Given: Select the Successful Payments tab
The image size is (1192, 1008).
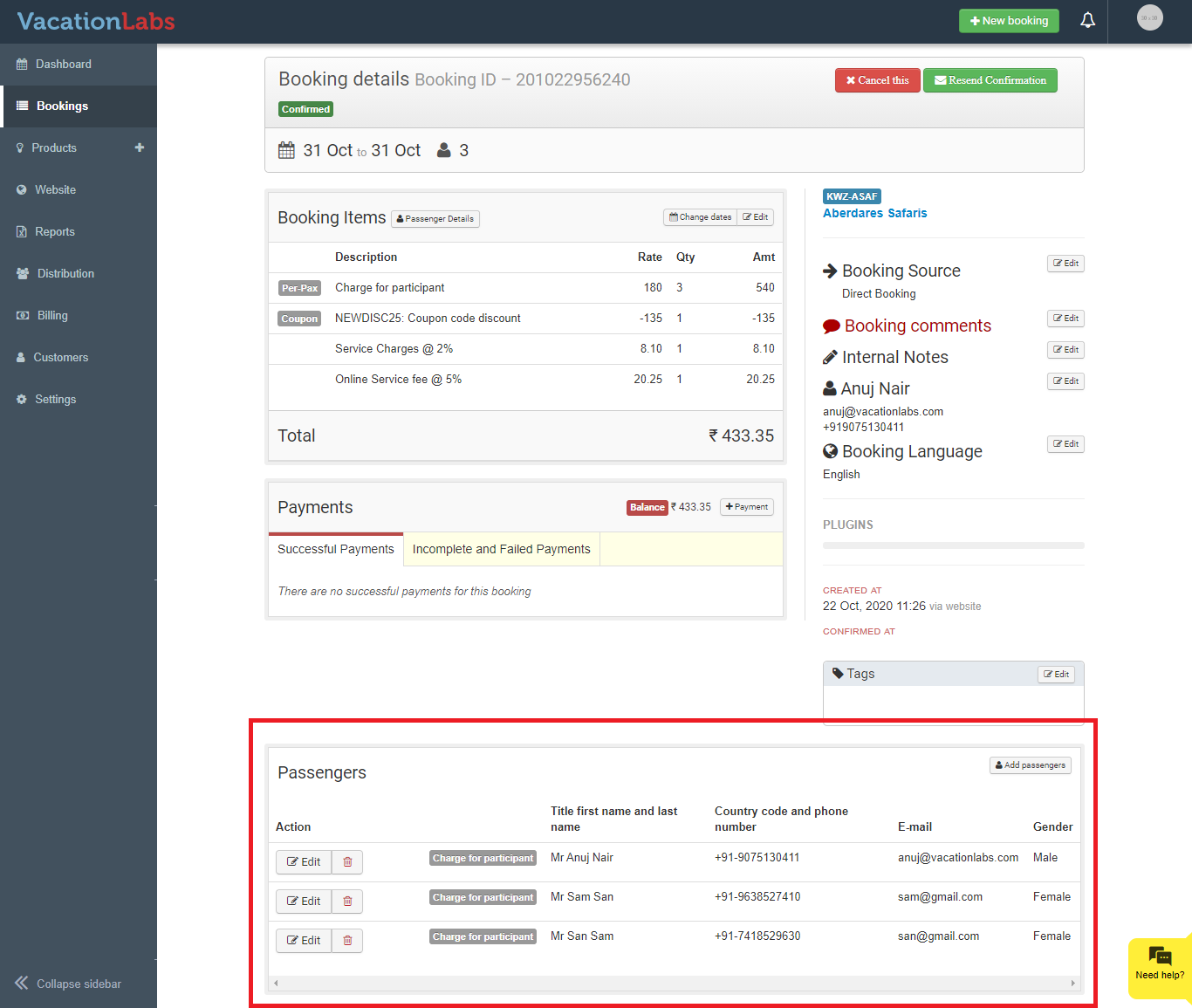Looking at the screenshot, I should 336,549.
